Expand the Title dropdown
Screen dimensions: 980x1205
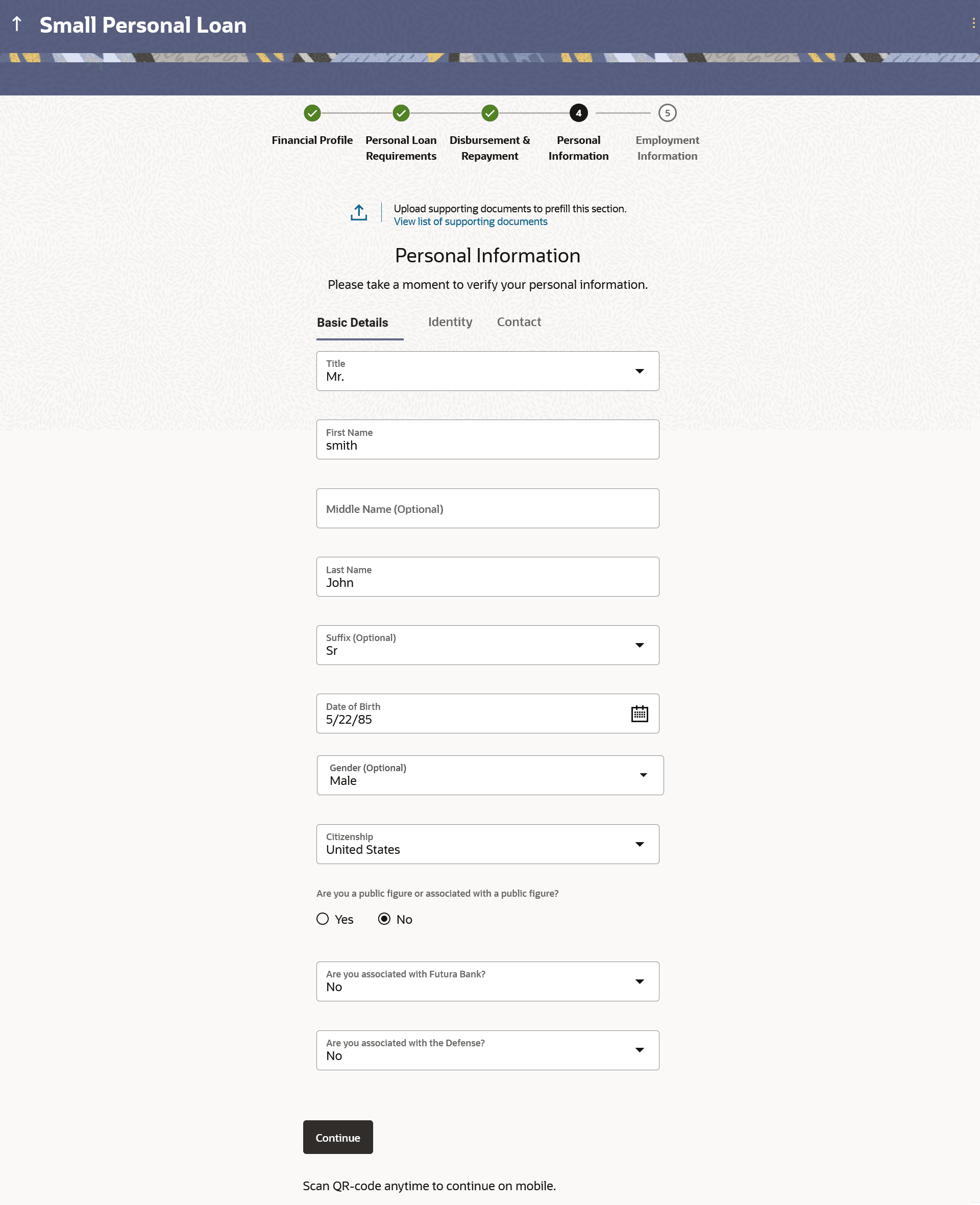(x=639, y=372)
